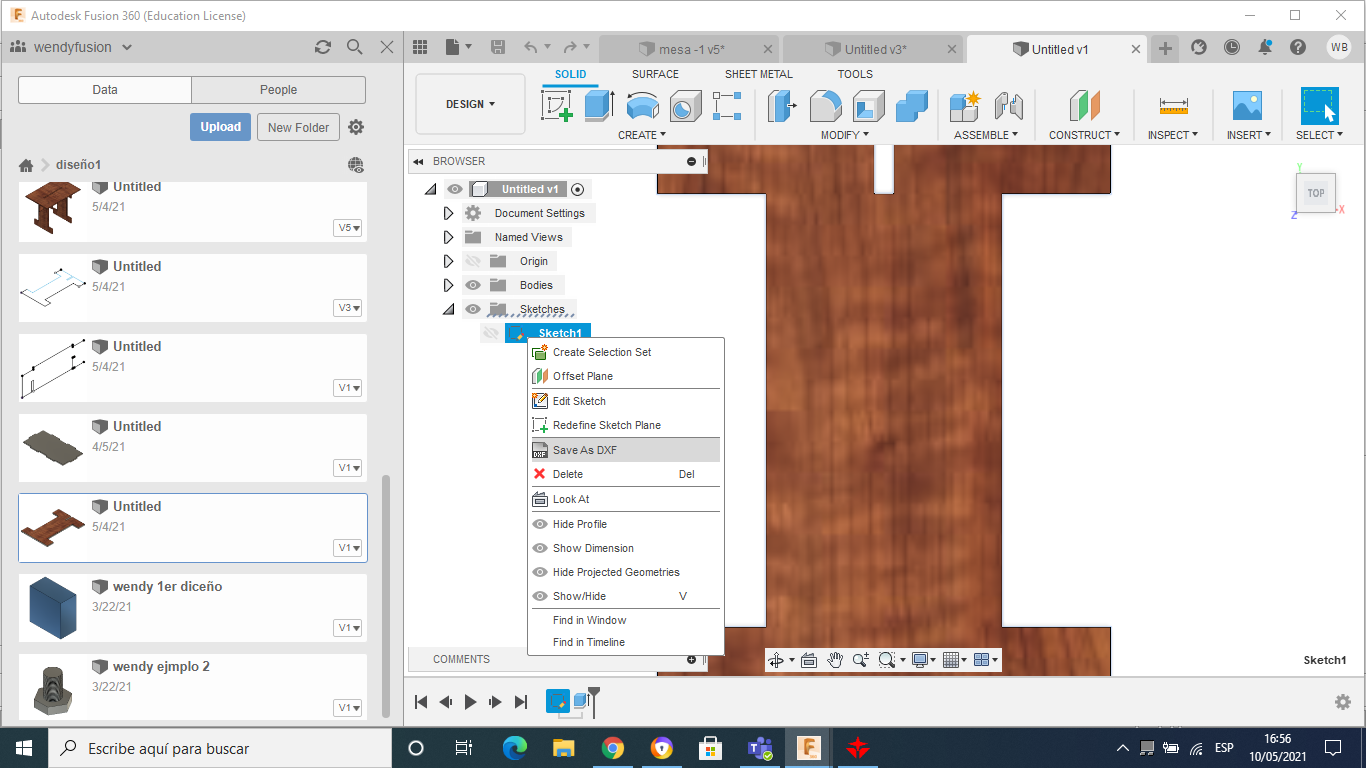Viewport: 1366px width, 768px height.
Task: Select Create Sketch tool in toolbar
Action: [557, 106]
